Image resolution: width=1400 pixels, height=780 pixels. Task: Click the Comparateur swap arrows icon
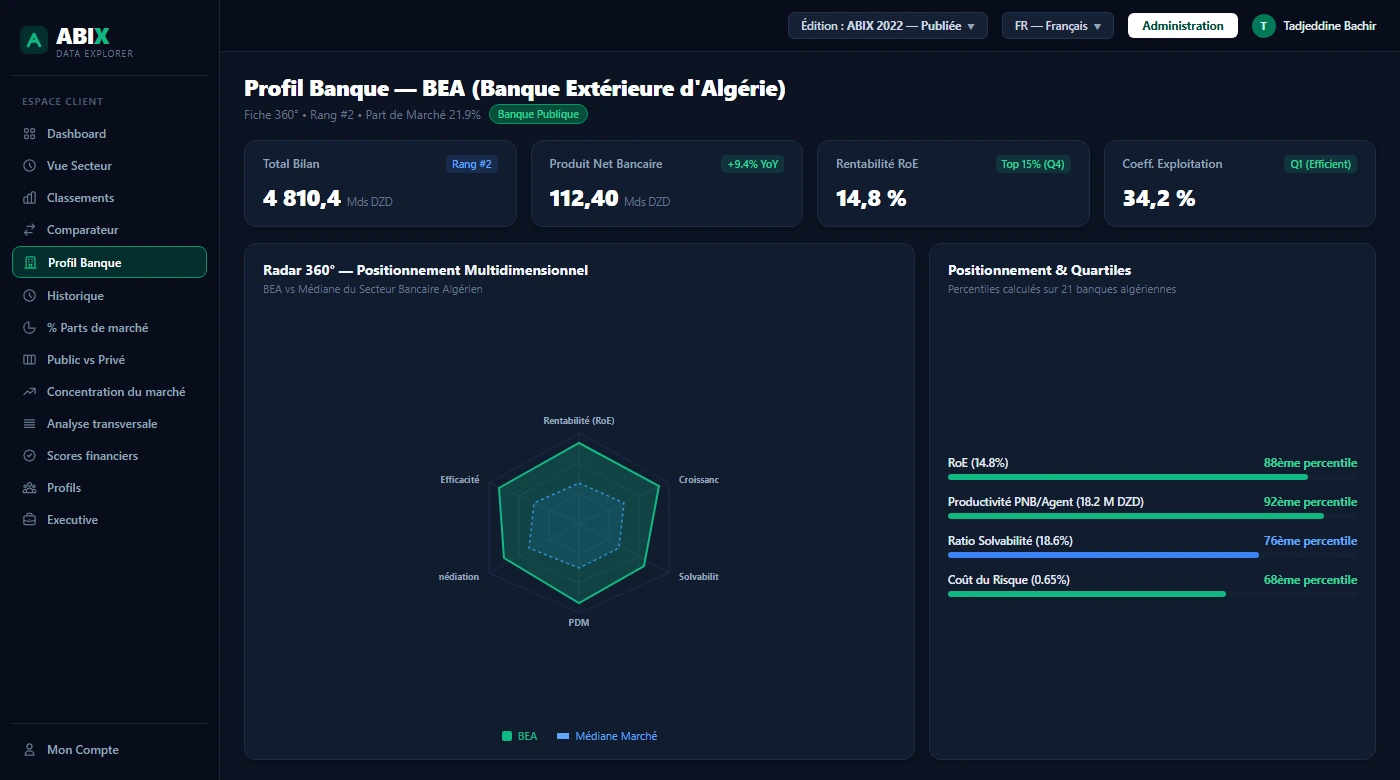(x=29, y=230)
